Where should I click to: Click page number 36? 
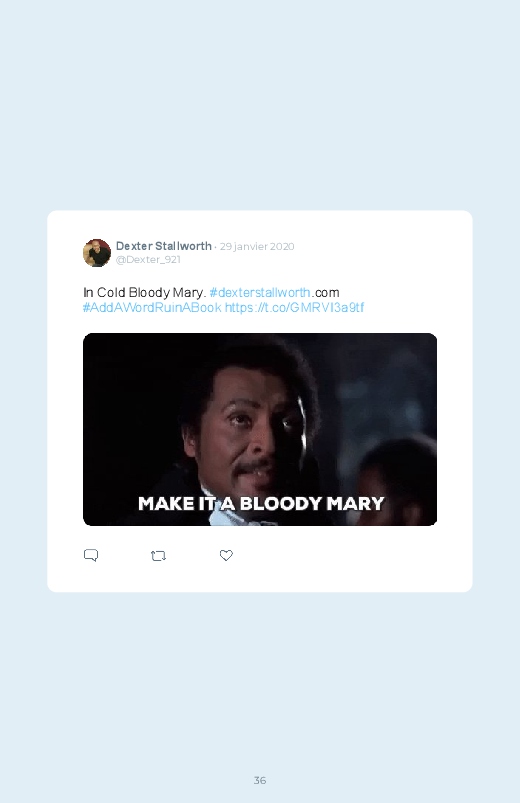tap(260, 780)
